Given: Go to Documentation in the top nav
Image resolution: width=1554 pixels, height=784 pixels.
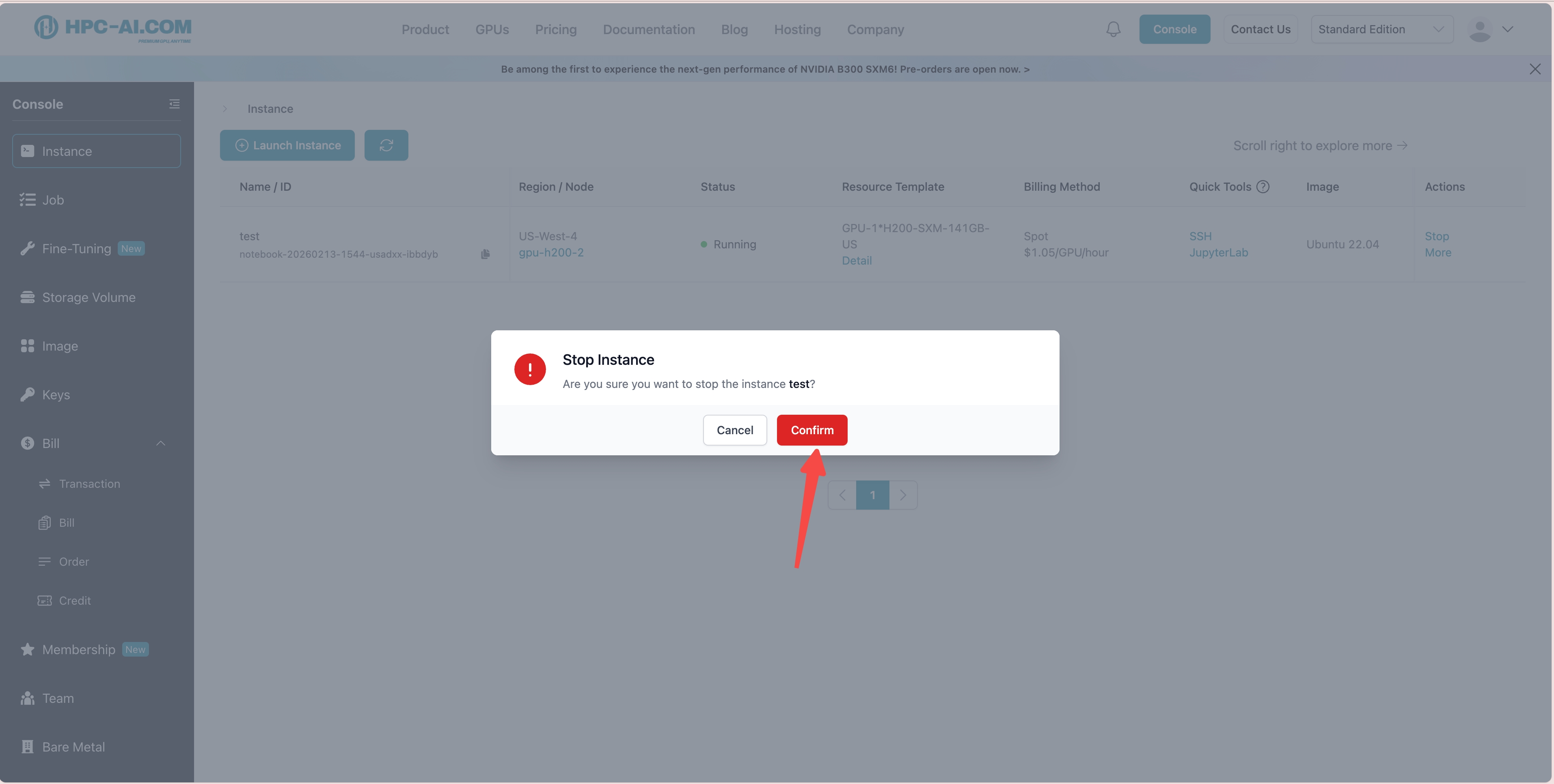Looking at the screenshot, I should [x=648, y=30].
